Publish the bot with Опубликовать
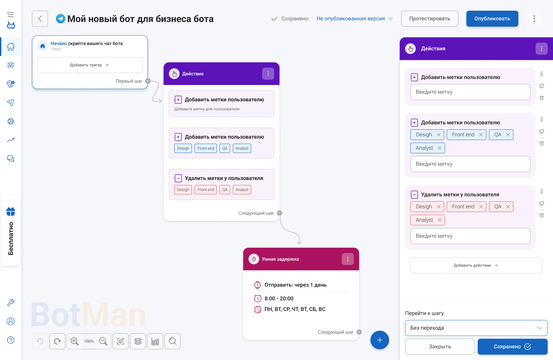This screenshot has width=553, height=360. pos(492,19)
